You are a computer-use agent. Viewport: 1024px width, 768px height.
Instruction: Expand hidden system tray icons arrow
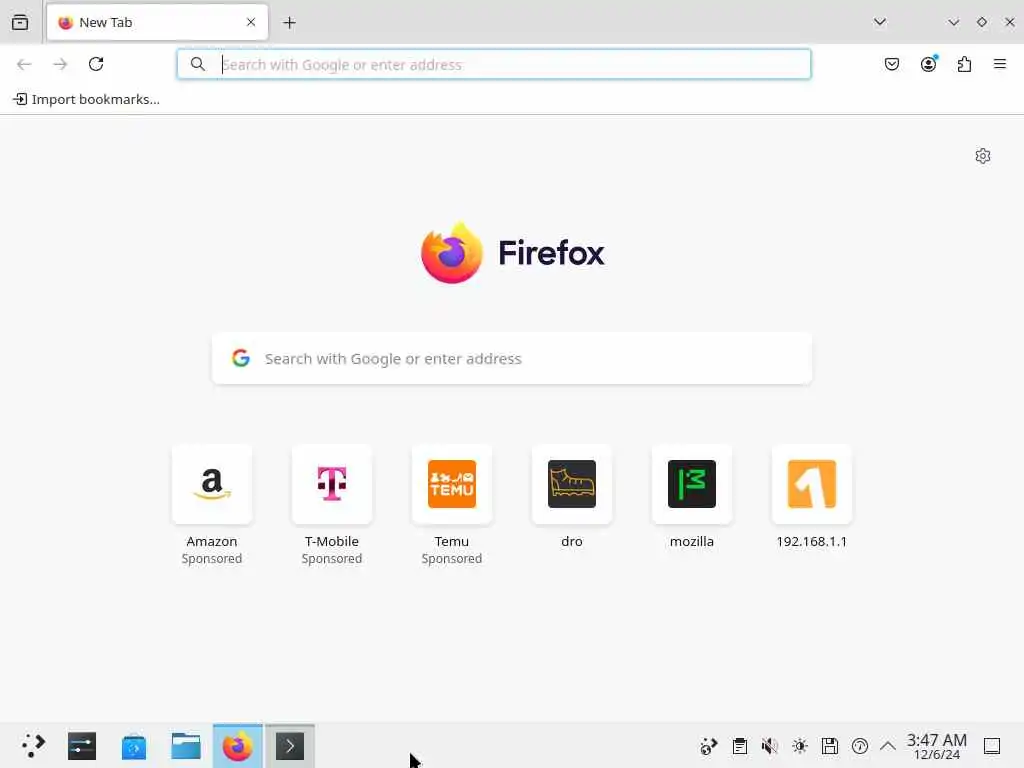click(888, 746)
